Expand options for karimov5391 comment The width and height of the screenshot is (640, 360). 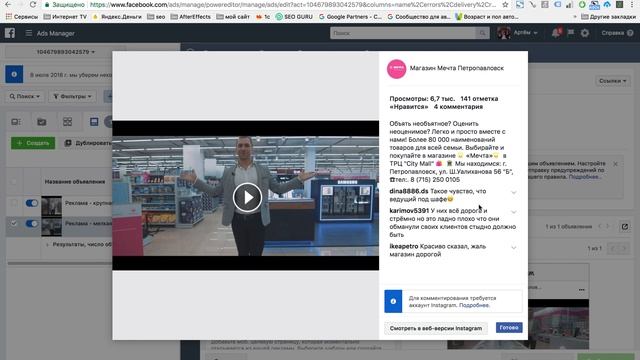tap(514, 212)
